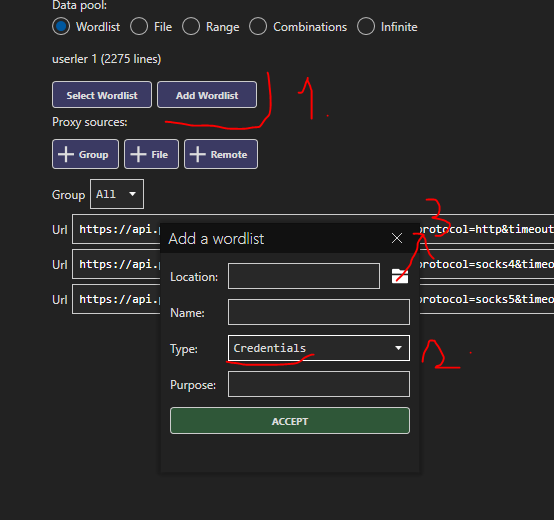Click the 'Proxy sources:' label
The width and height of the screenshot is (554, 520).
90,122
